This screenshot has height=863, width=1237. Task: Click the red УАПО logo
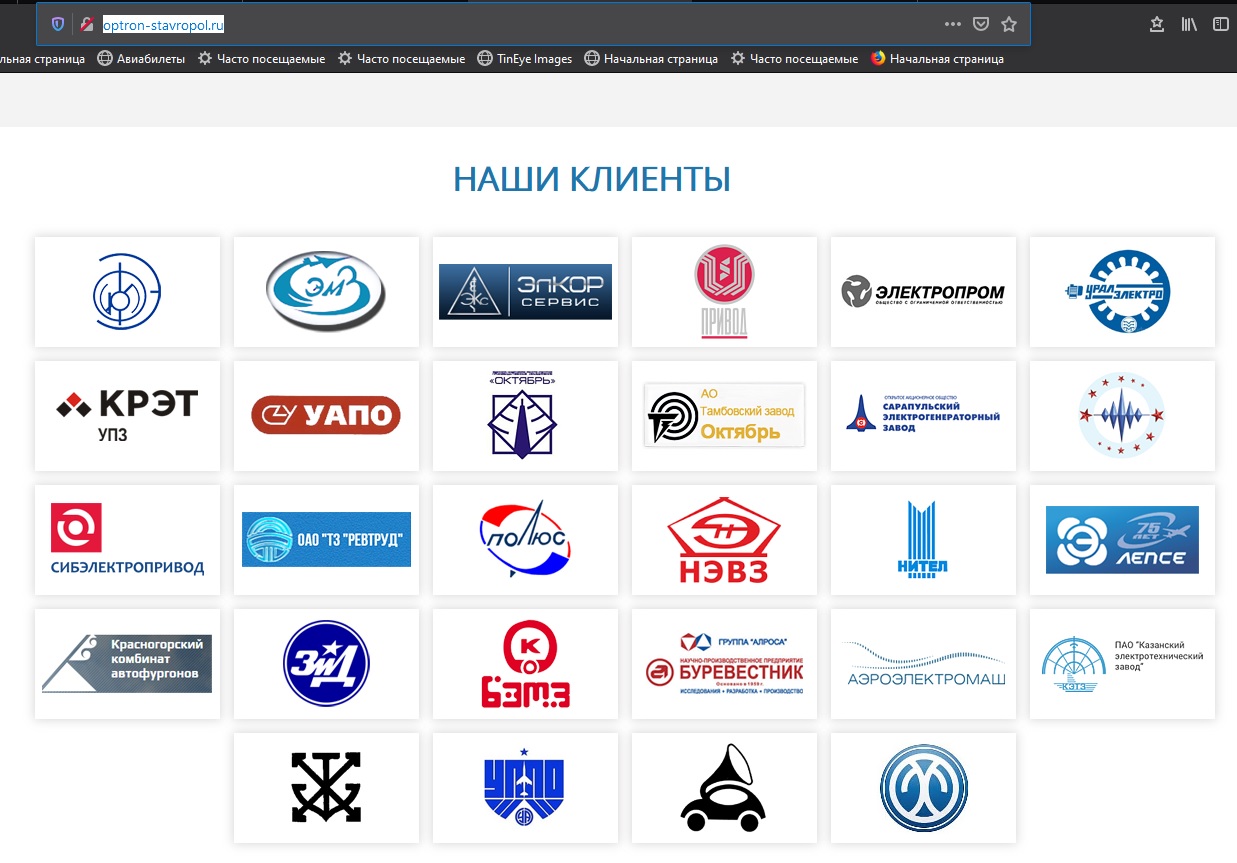pyautogui.click(x=326, y=416)
